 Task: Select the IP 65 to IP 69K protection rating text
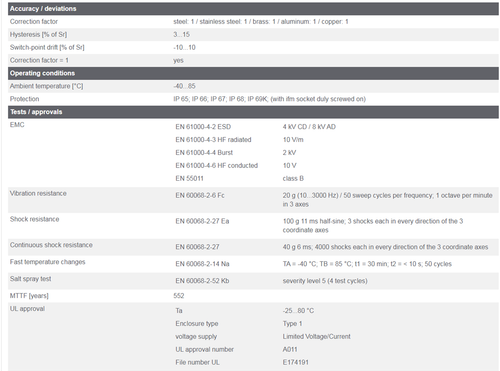tap(269, 99)
